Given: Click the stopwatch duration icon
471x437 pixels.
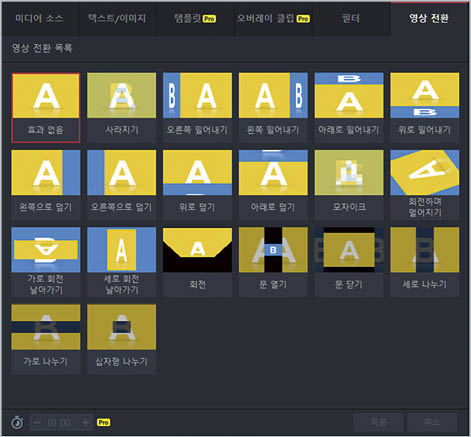Looking at the screenshot, I should pos(17,423).
